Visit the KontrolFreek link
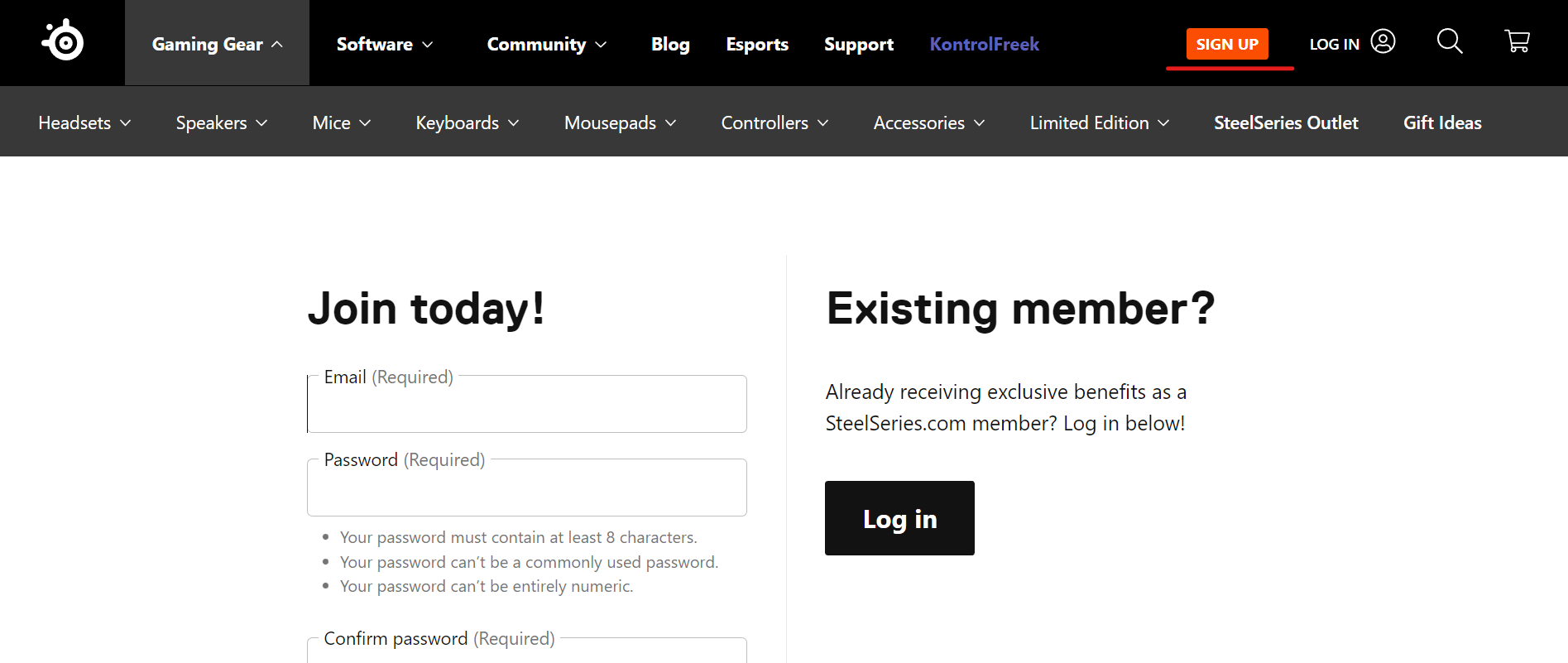This screenshot has width=1568, height=663. tap(985, 44)
